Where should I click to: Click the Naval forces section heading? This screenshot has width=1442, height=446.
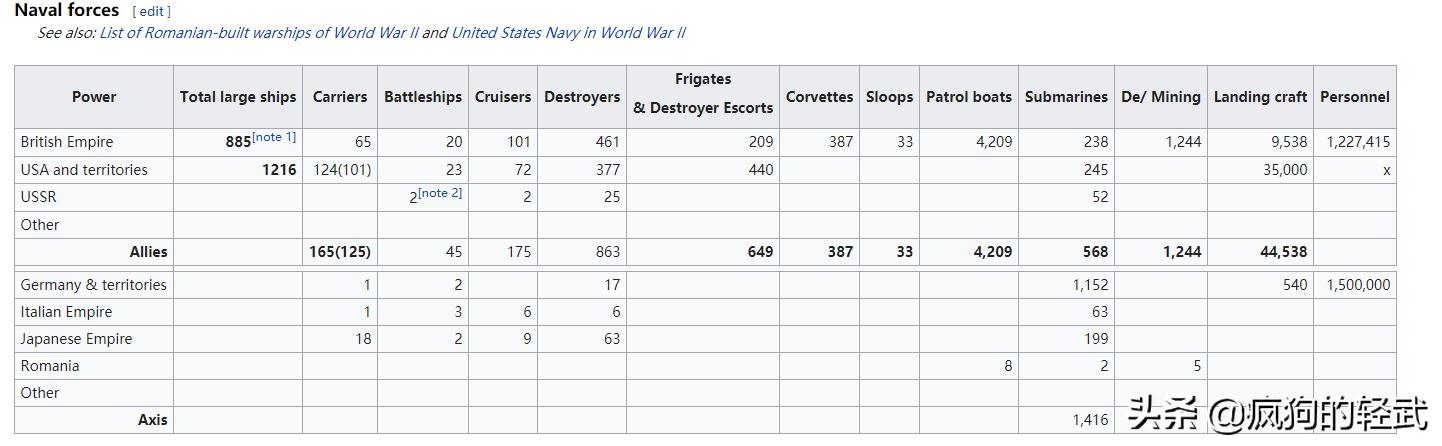click(x=66, y=10)
